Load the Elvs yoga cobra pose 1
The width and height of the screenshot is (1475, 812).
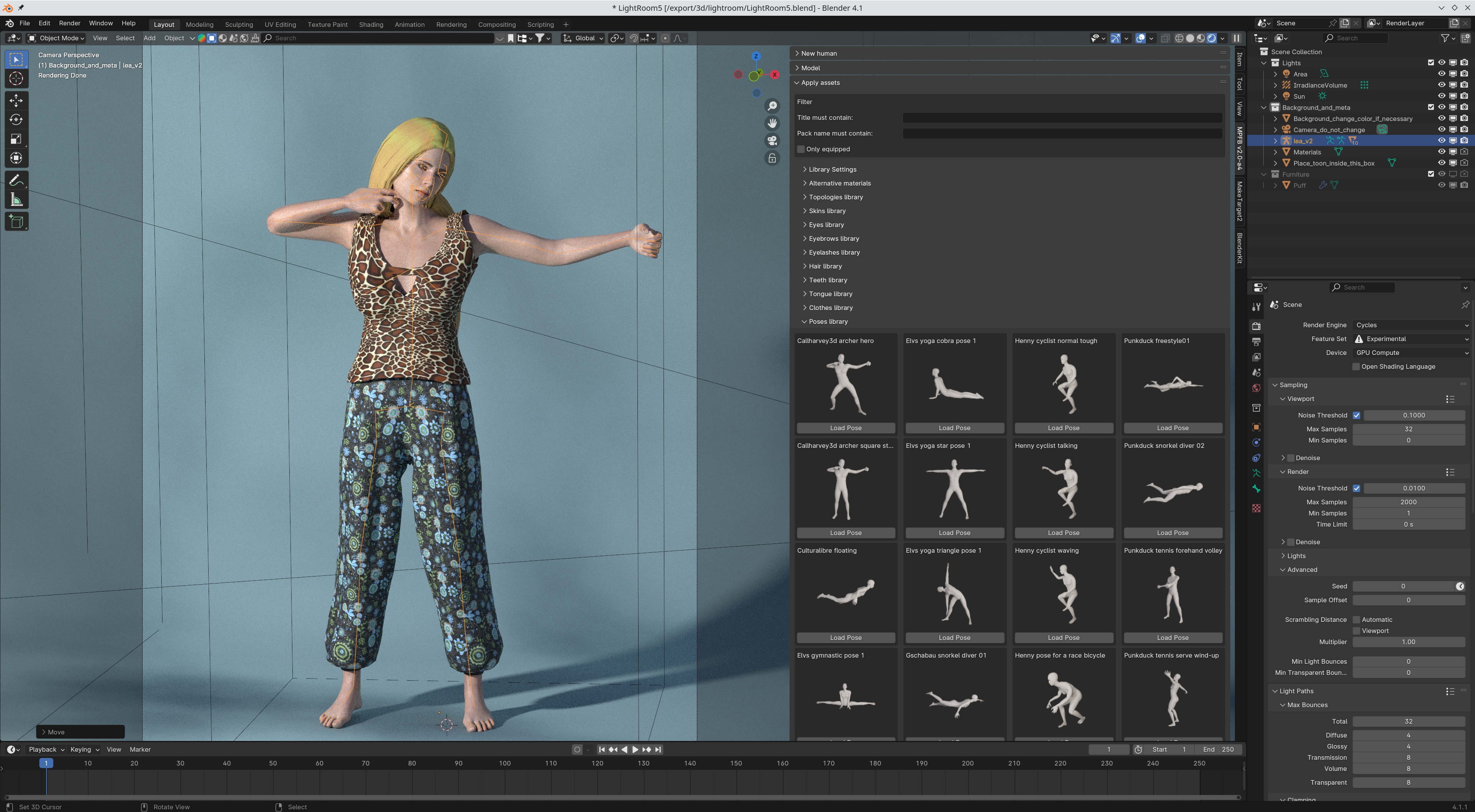954,428
